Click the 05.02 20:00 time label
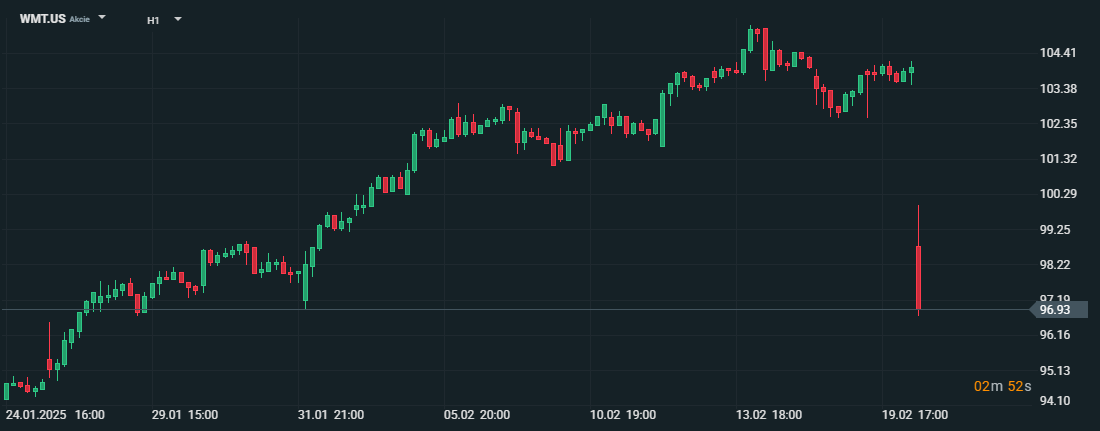 tap(476, 415)
